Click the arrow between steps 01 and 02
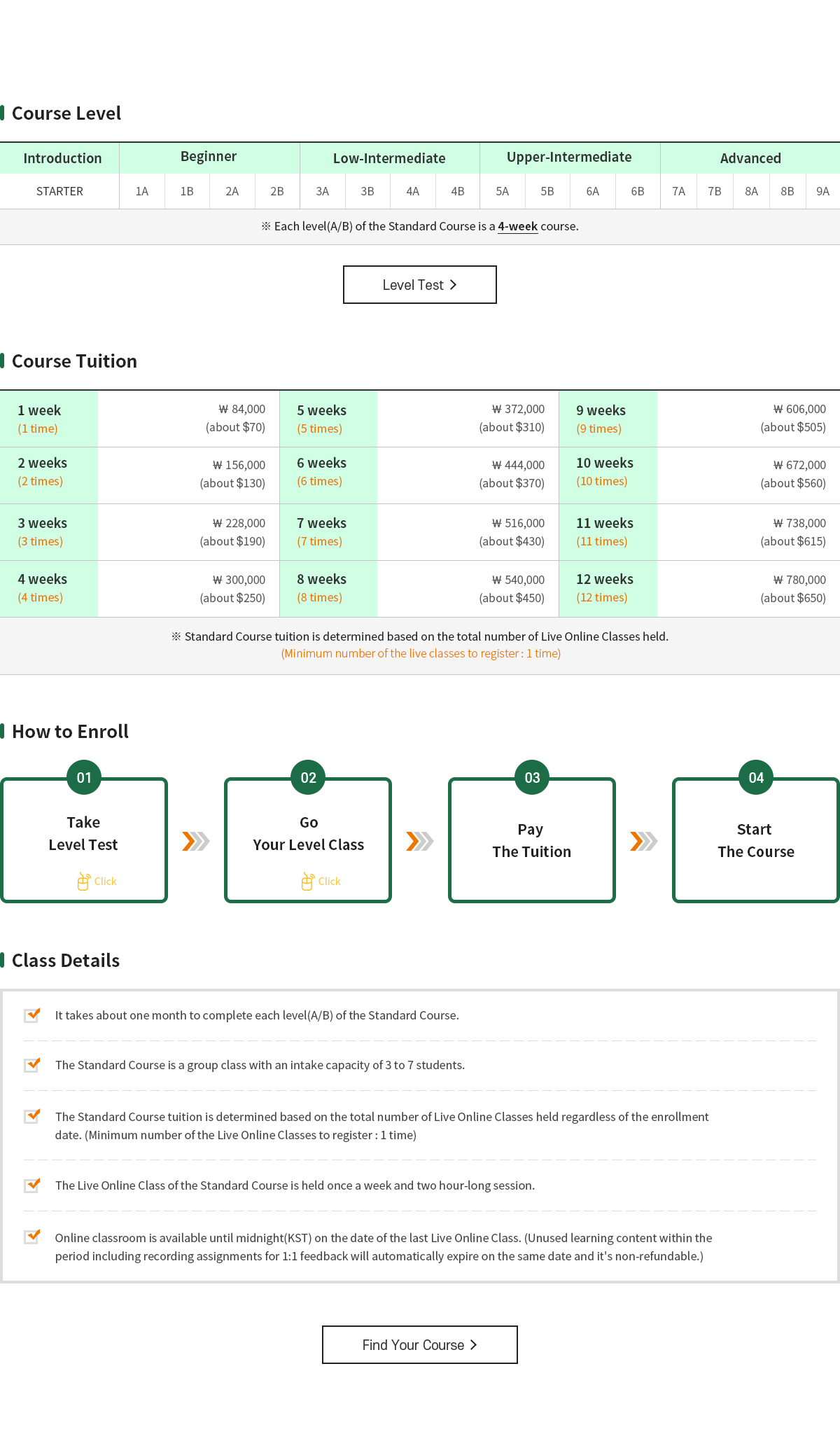 tap(196, 841)
